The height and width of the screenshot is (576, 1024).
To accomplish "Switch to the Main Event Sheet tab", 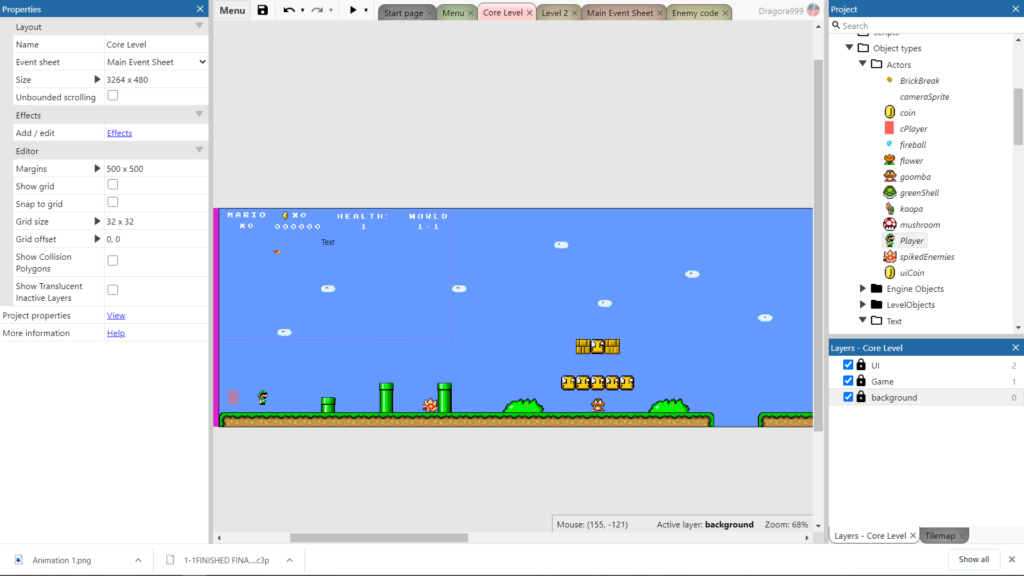I will [x=620, y=13].
